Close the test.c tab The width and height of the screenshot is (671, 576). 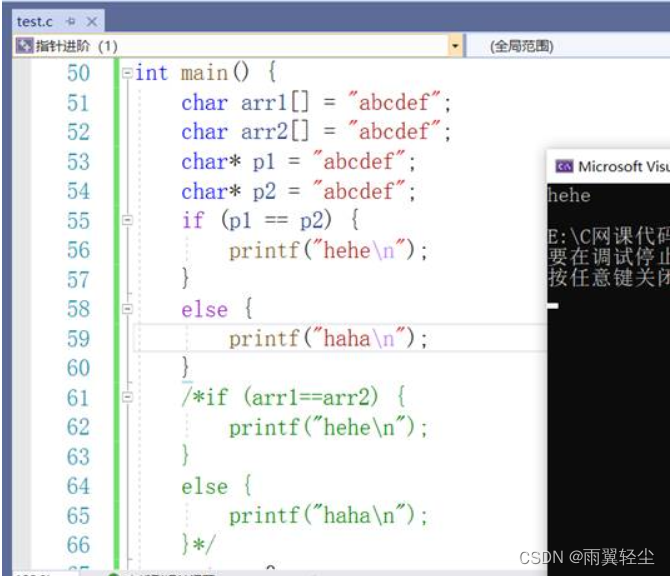92,21
